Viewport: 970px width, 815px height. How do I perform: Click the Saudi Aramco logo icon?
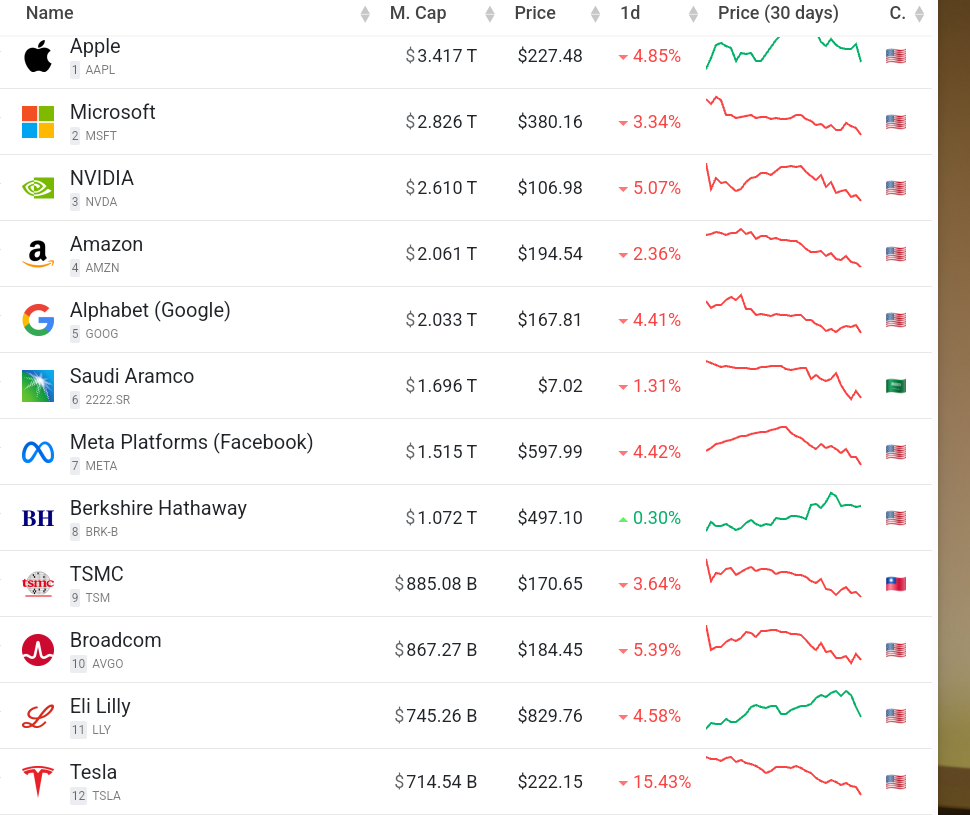click(38, 386)
